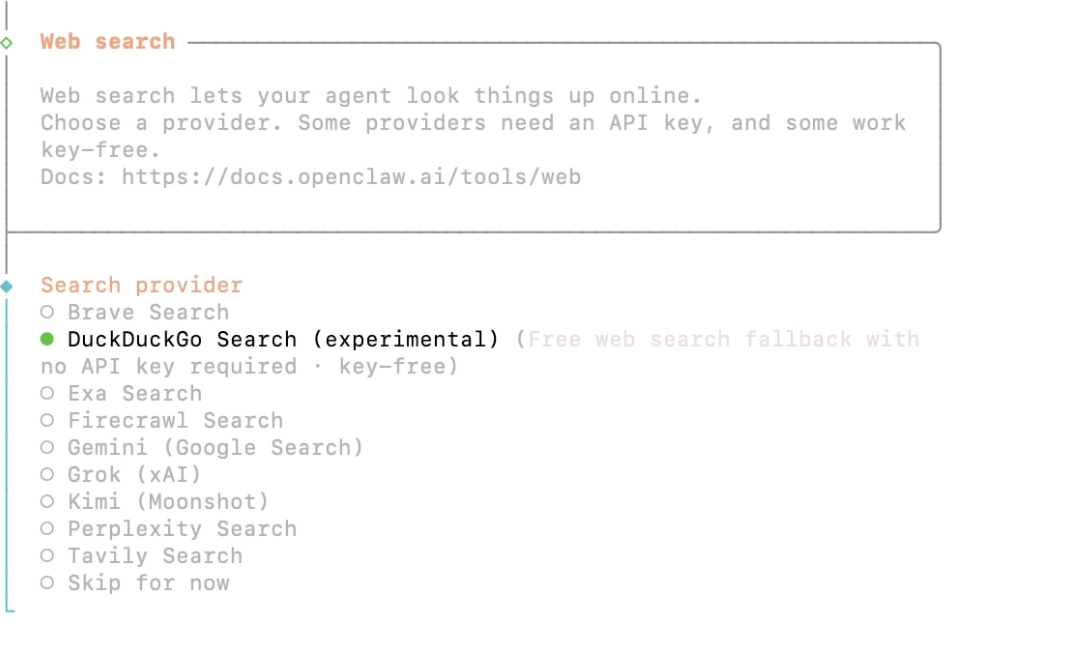Select the DuckDuckGo Search (experimental) option
Image resolution: width=1086 pixels, height=648 pixels.
tap(283, 339)
